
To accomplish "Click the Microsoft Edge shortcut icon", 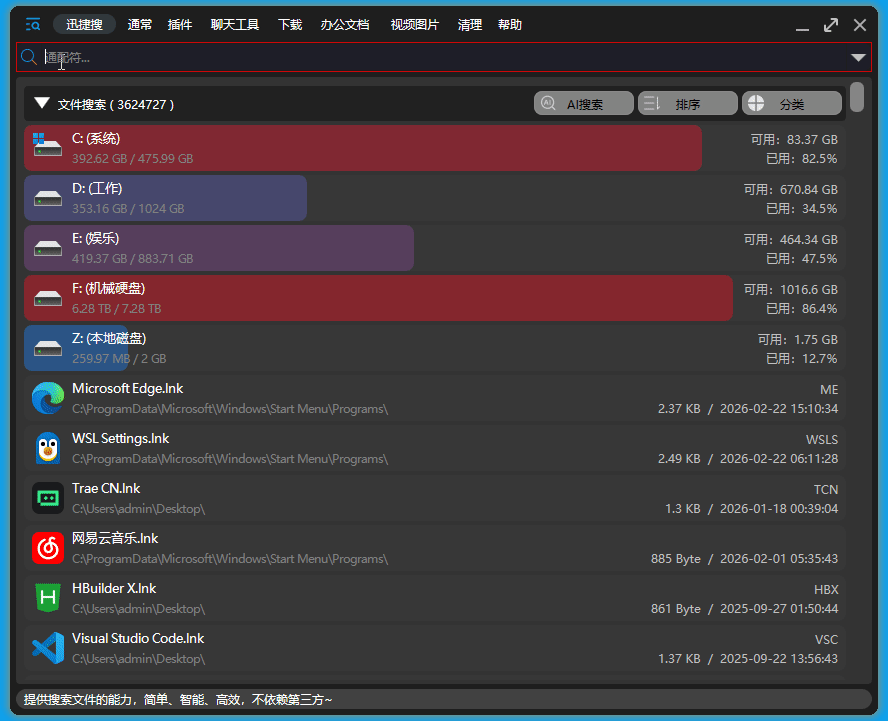I will [47, 398].
